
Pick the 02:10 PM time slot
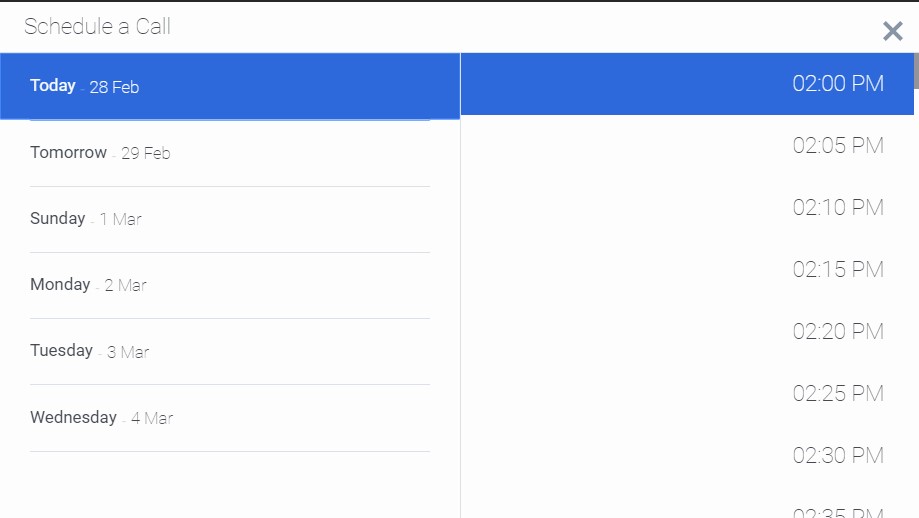coord(838,208)
